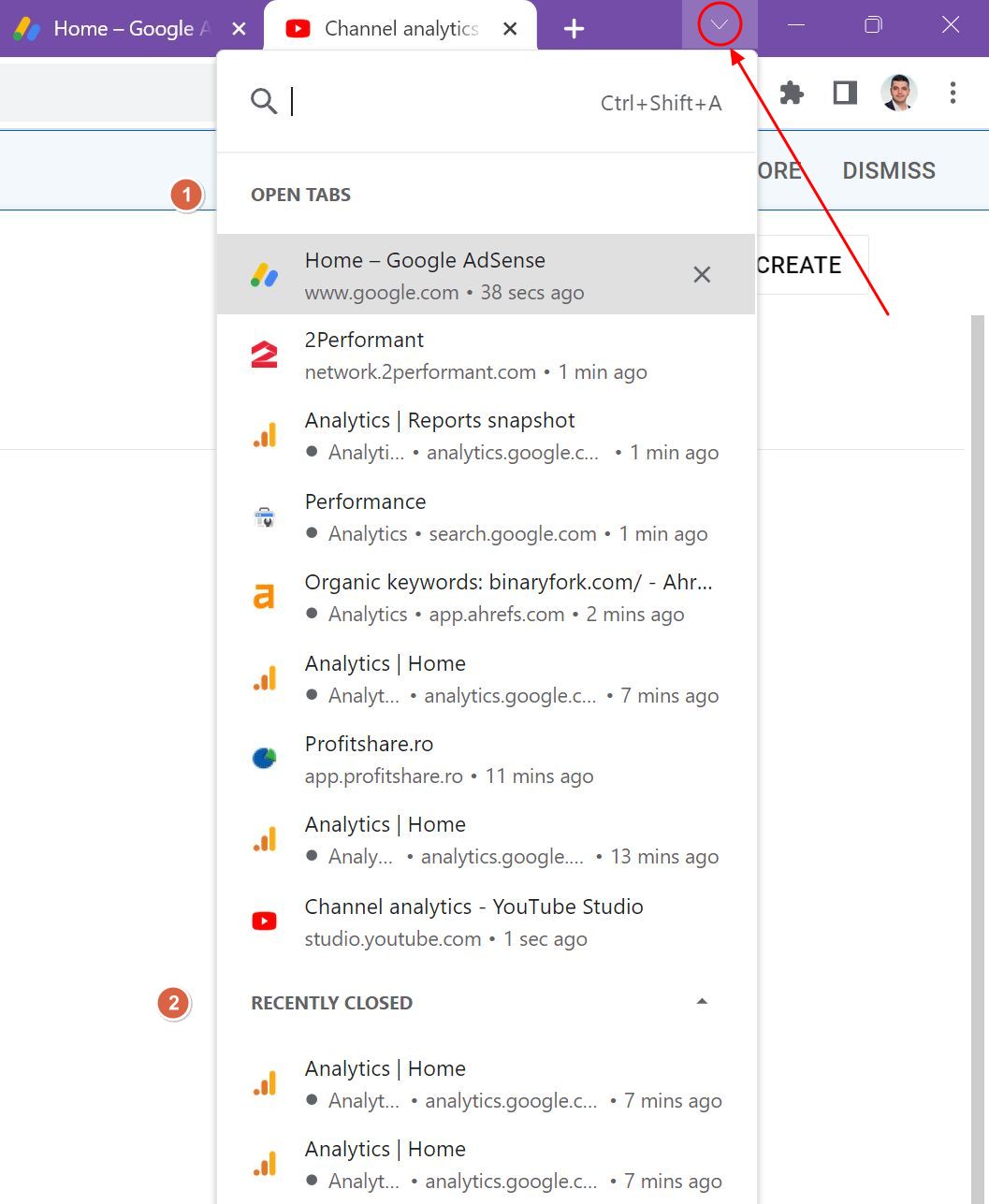Screen dimensions: 989x1204
Task: Open the browser extensions puzzle icon
Action: click(791, 93)
